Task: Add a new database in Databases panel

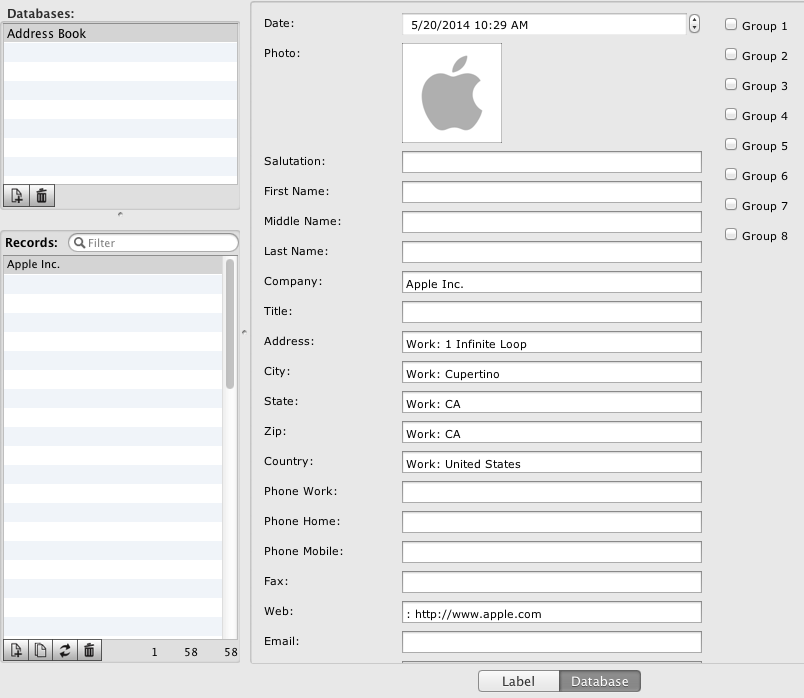Action: click(16, 196)
